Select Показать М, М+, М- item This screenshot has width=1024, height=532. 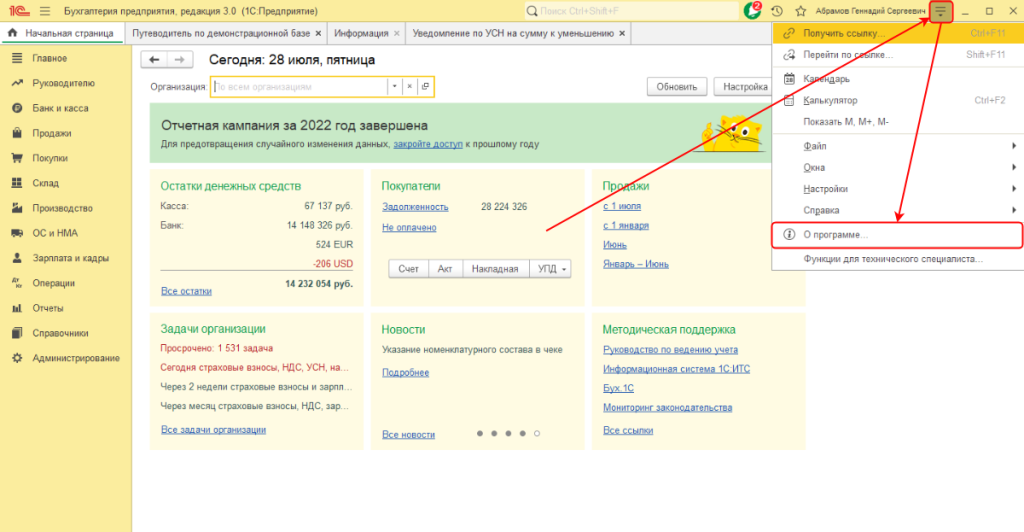pyautogui.click(x=898, y=122)
